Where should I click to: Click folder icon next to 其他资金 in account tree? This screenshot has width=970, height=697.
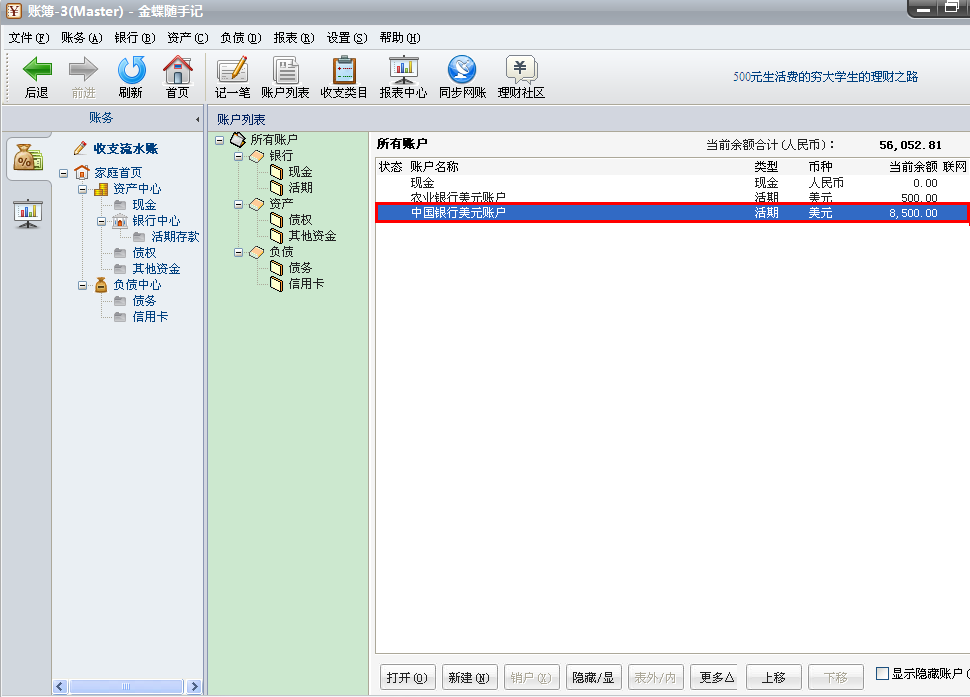coord(277,236)
